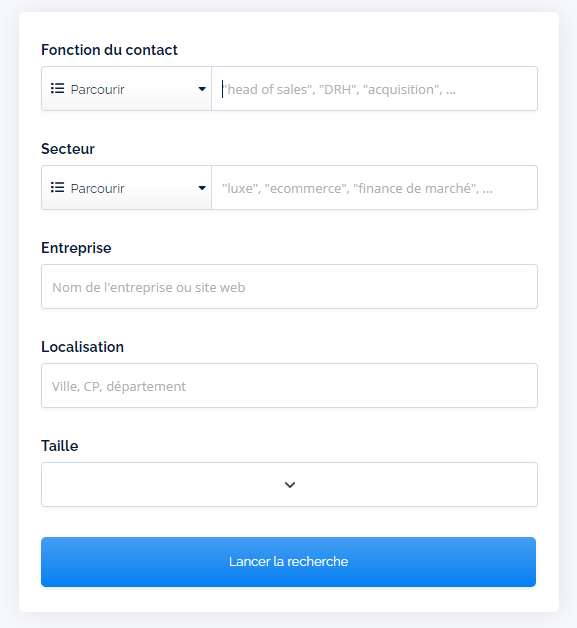
Task: Click the list icon in the Secteur row
Action: click(x=57, y=187)
